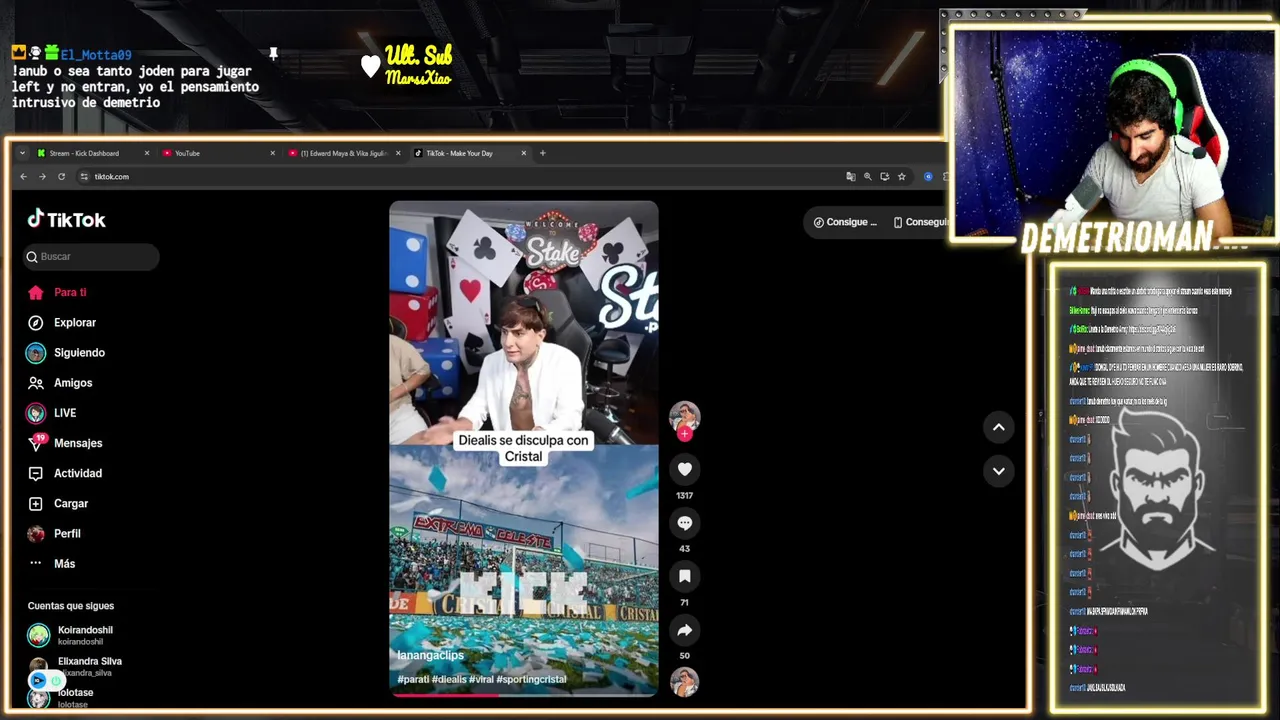1280x720 pixels.
Task: Open comments on the video
Action: click(684, 523)
